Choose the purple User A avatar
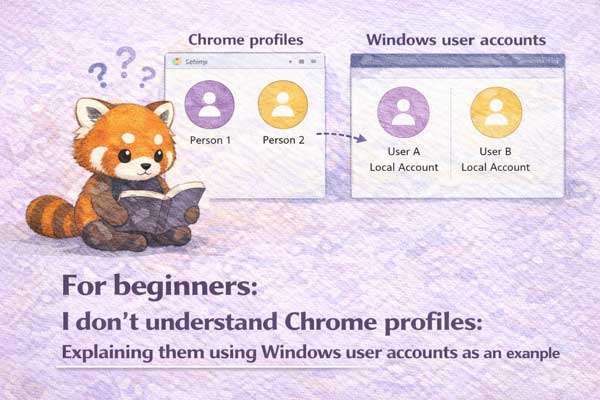Viewport: 600px width, 400px height. click(x=403, y=112)
